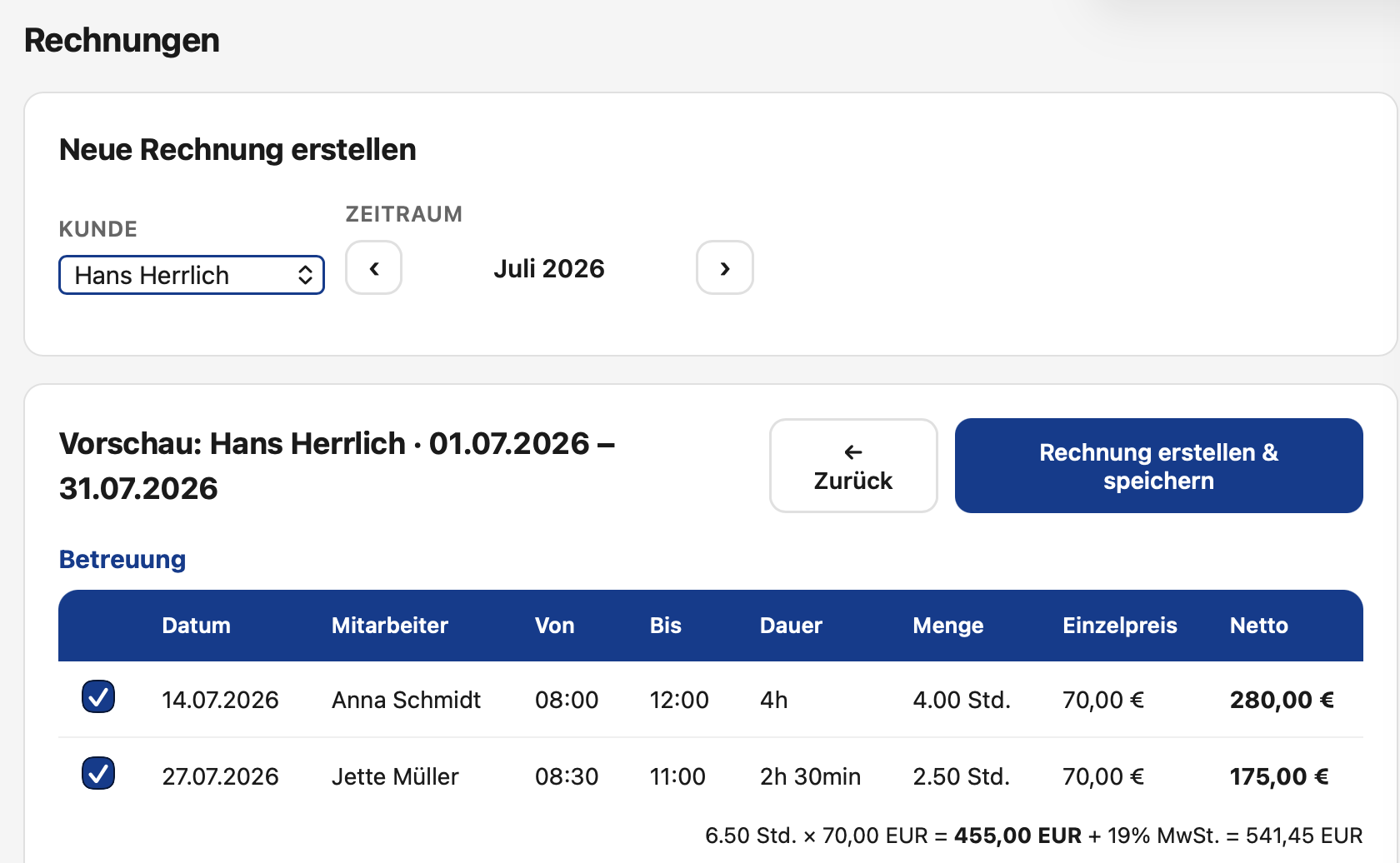Go to the next month
The image size is (1400, 863).
(725, 267)
